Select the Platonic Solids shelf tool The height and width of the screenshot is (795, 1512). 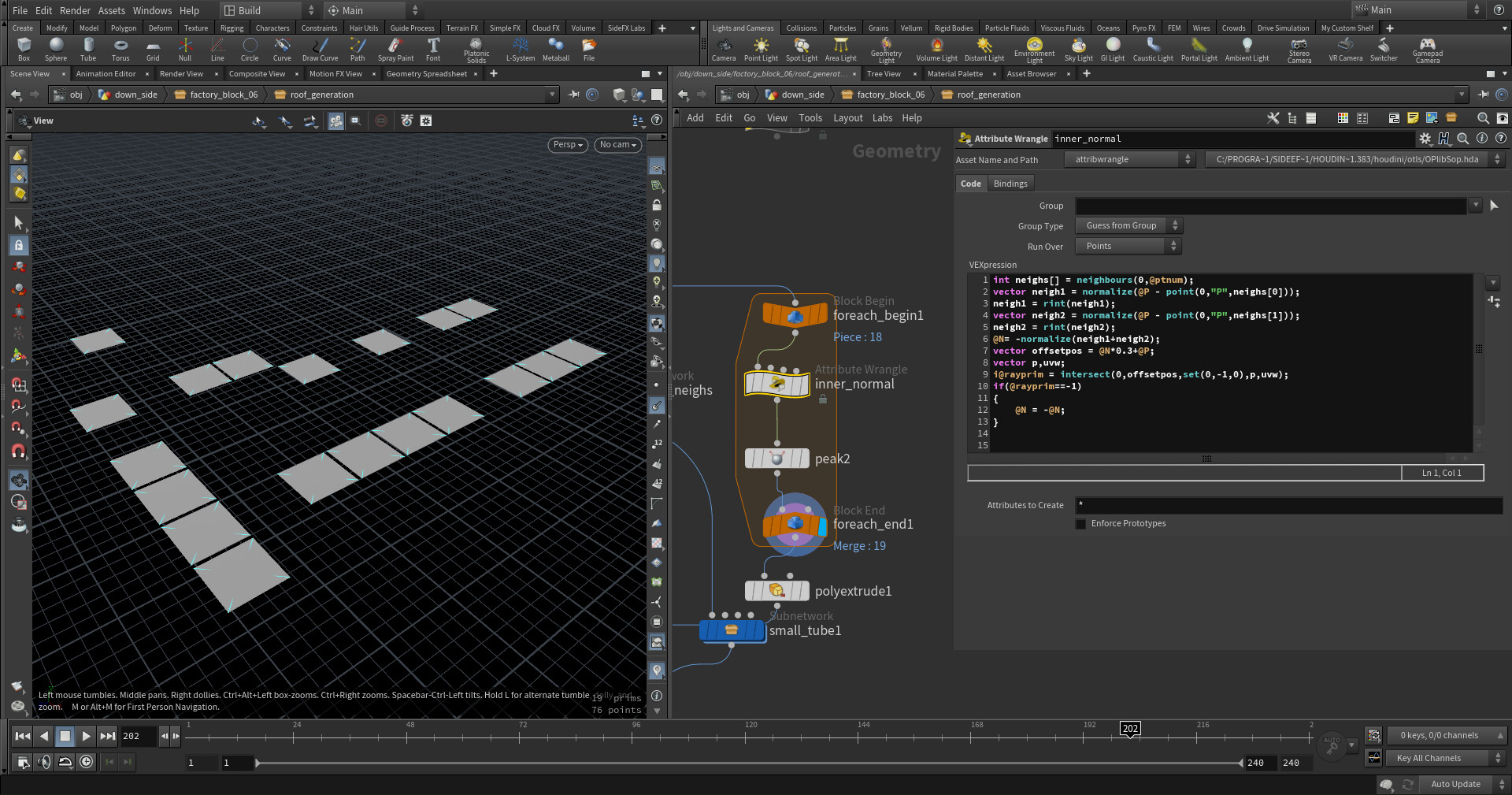[x=476, y=49]
